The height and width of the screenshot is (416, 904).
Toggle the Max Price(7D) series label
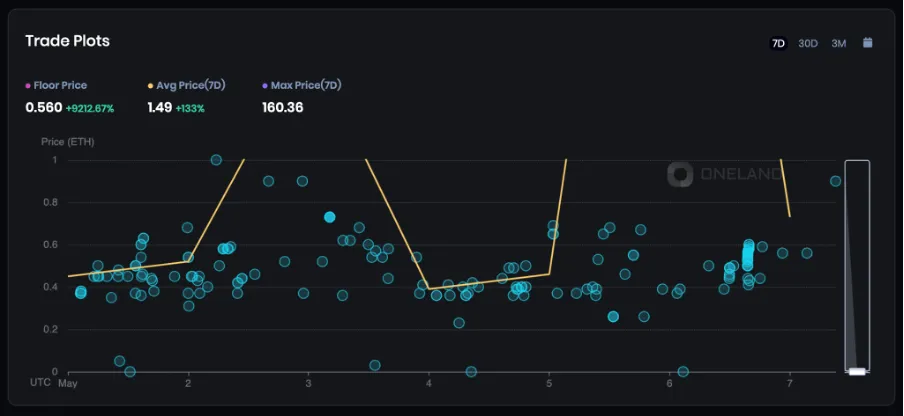[x=306, y=86]
